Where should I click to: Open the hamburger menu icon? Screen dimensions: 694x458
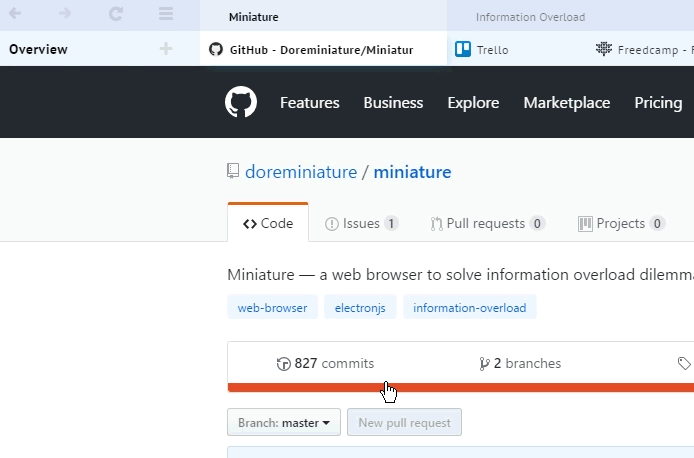pyautogui.click(x=166, y=14)
